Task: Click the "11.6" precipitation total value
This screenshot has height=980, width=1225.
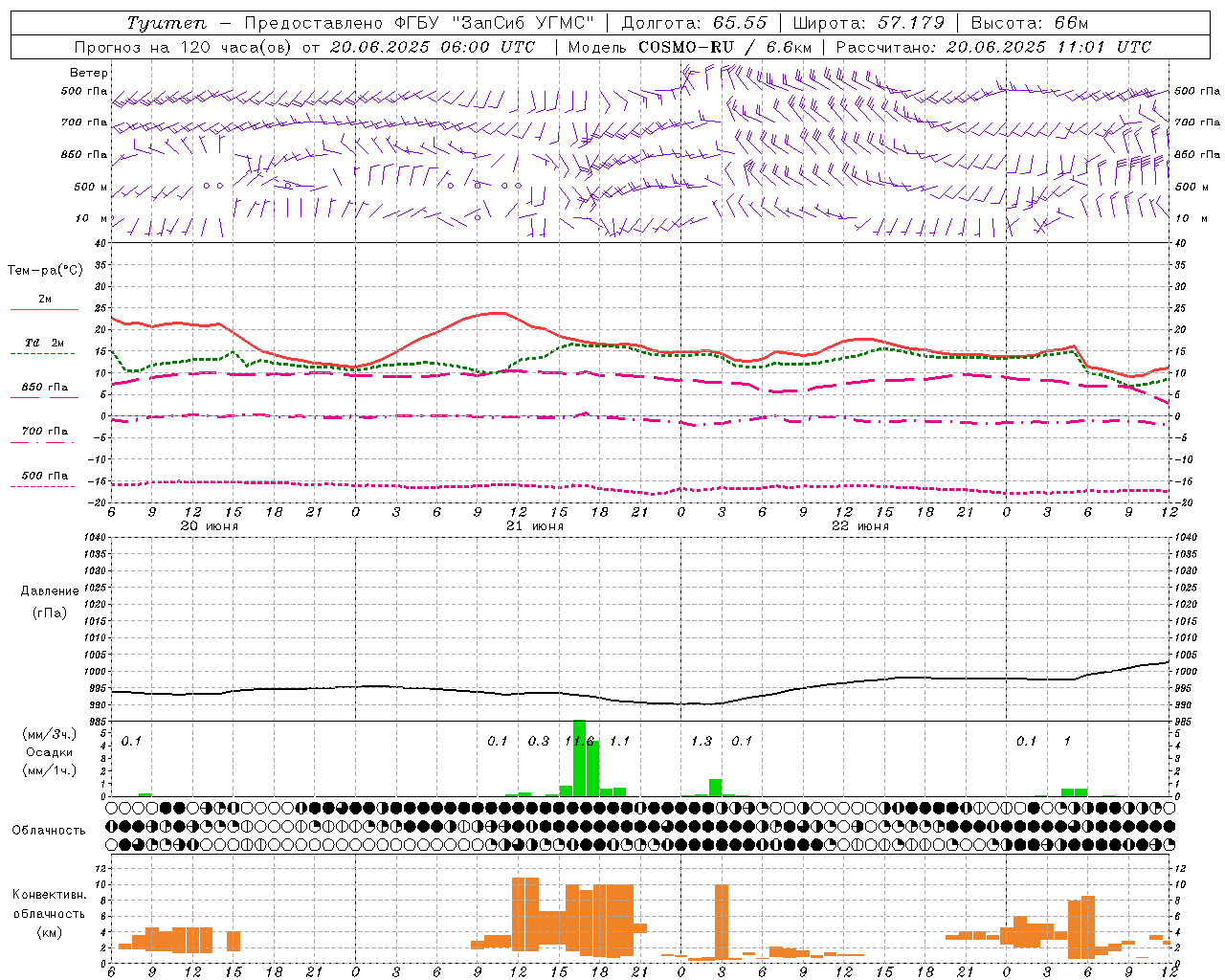Action: pyautogui.click(x=580, y=741)
